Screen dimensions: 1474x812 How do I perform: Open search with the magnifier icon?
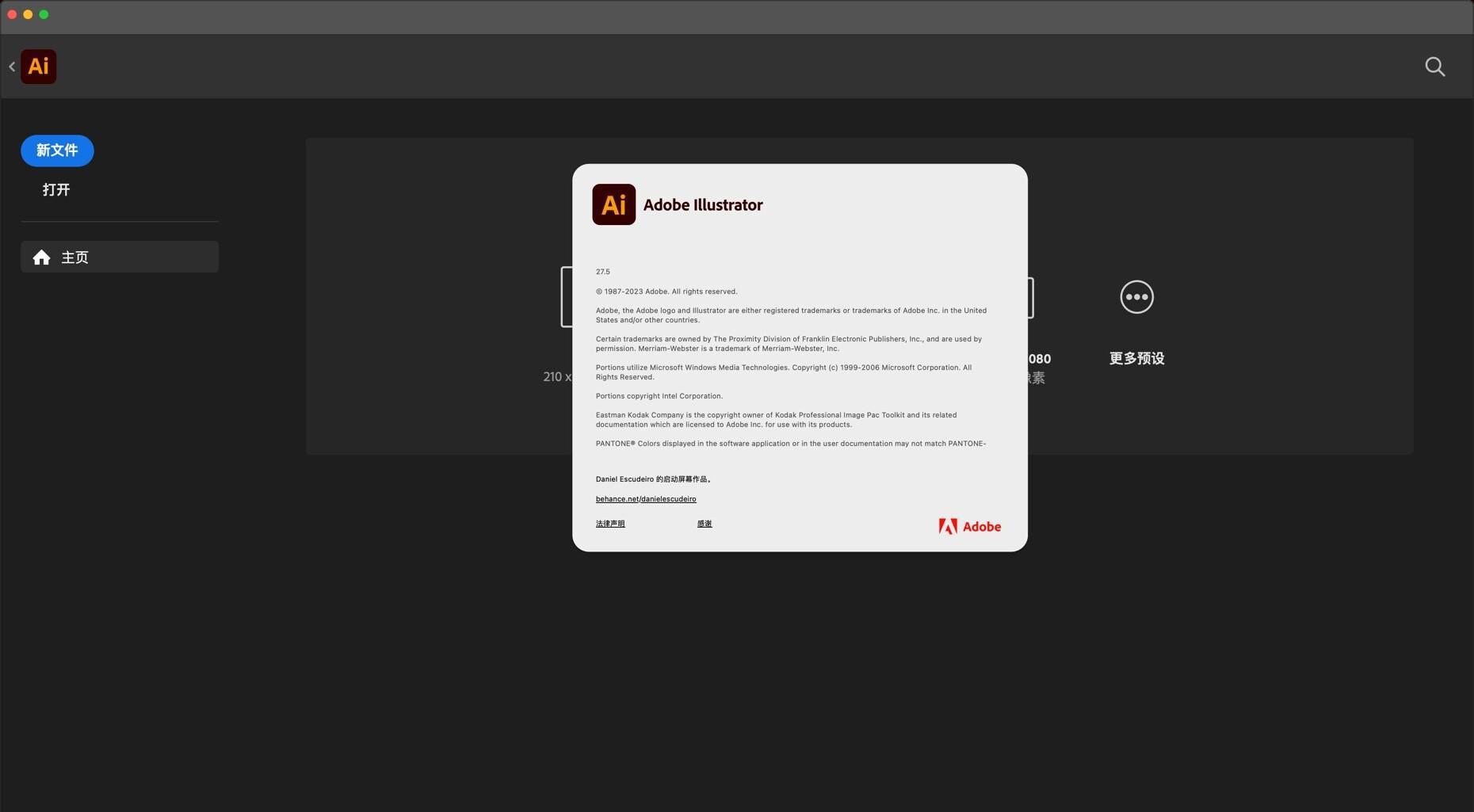1434,67
